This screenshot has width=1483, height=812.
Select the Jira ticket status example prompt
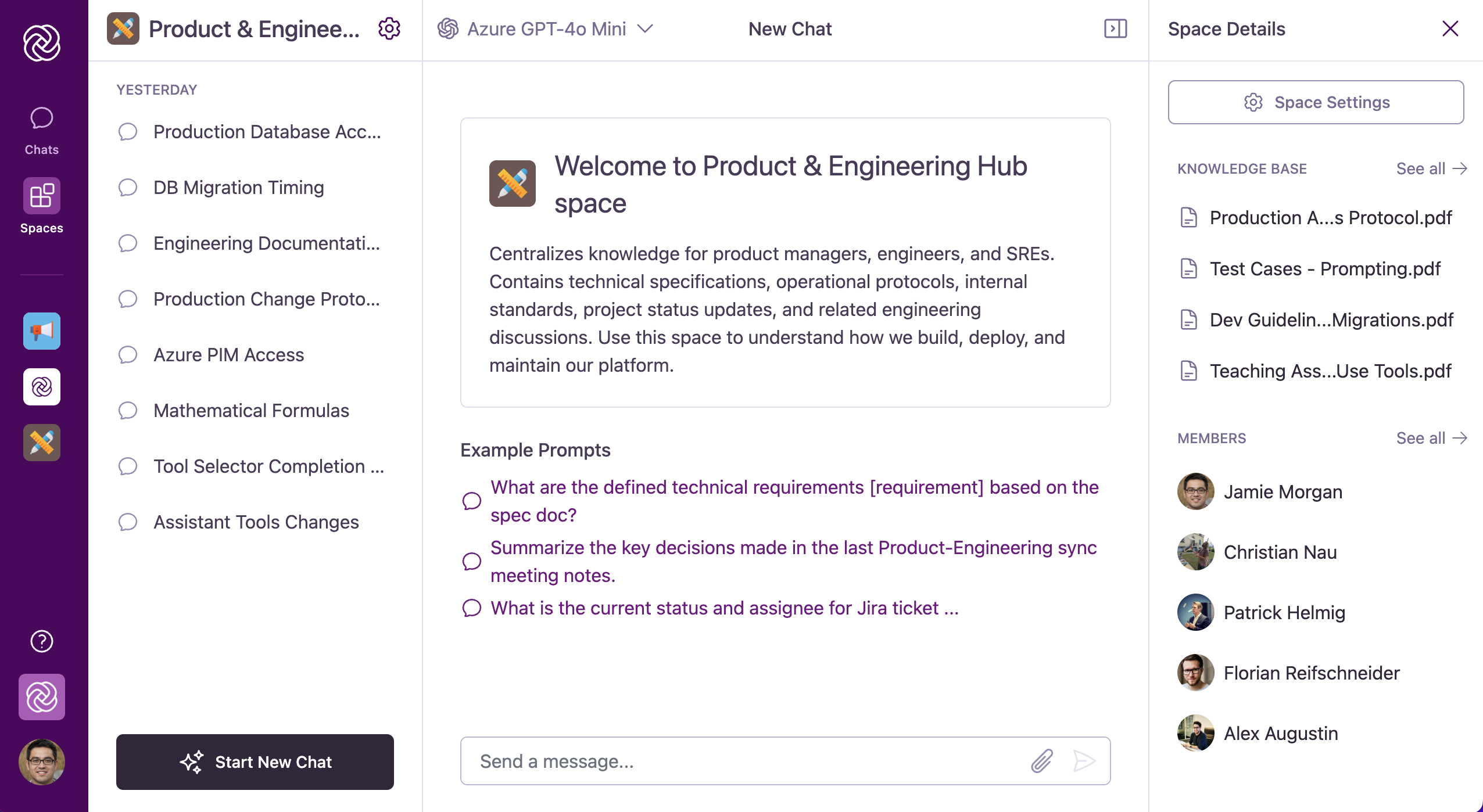pos(725,608)
